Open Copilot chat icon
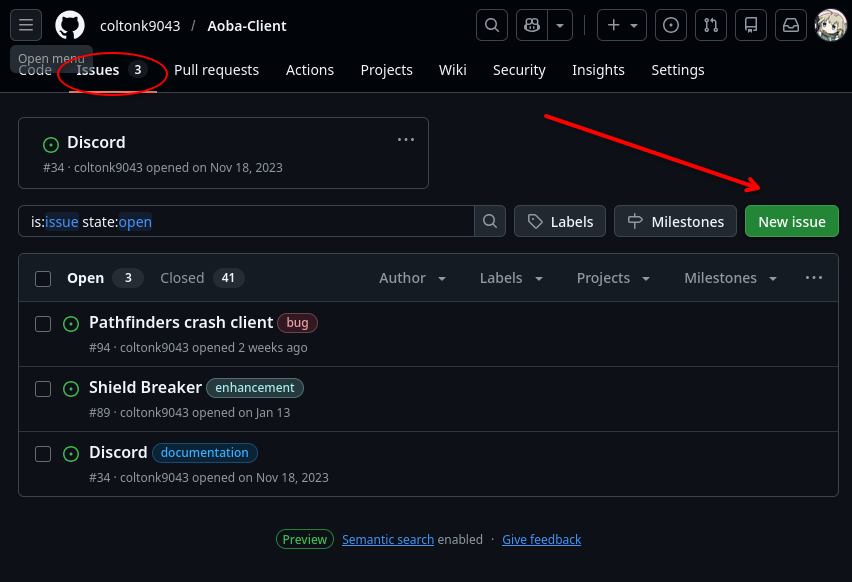The width and height of the screenshot is (852, 582). pos(532,25)
